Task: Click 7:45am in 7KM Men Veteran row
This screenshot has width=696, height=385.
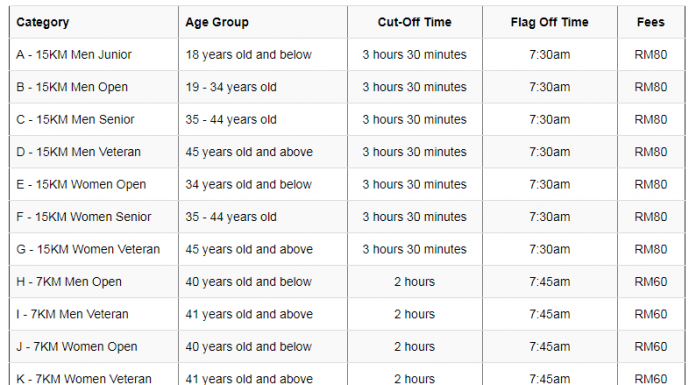Action: click(x=550, y=314)
